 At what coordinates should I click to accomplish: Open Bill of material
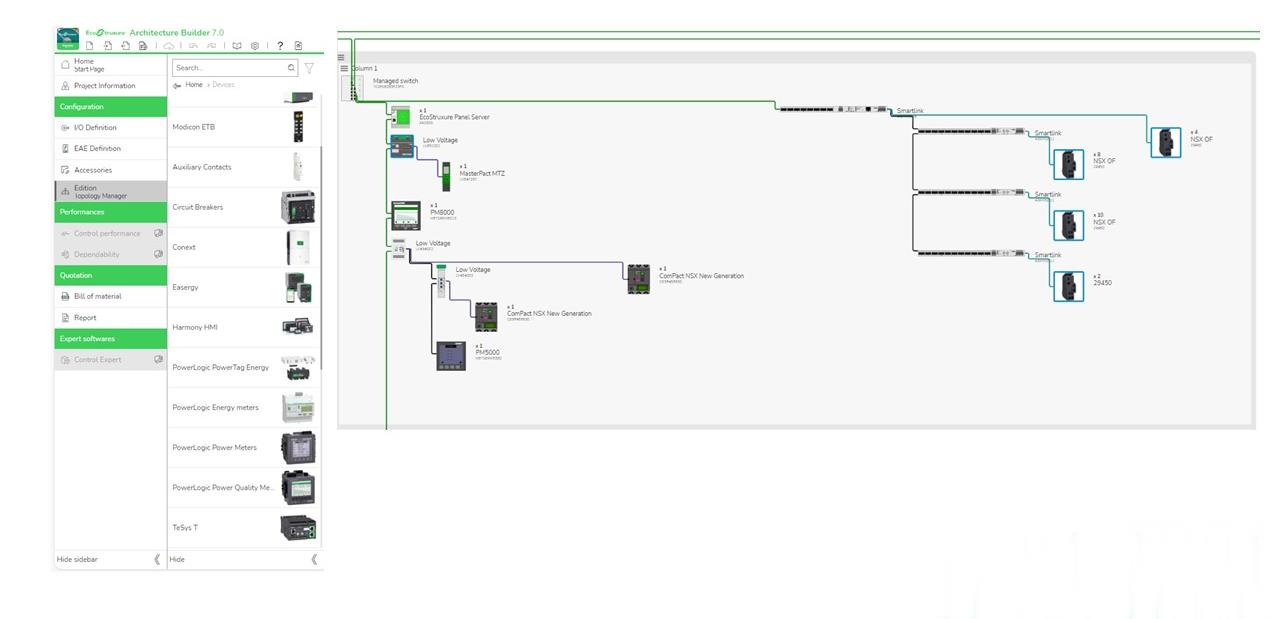[110, 296]
